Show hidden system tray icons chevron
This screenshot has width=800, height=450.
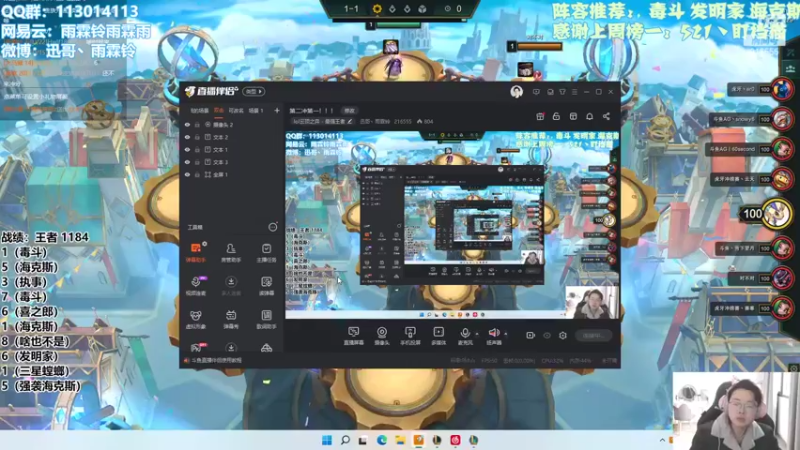pos(662,440)
